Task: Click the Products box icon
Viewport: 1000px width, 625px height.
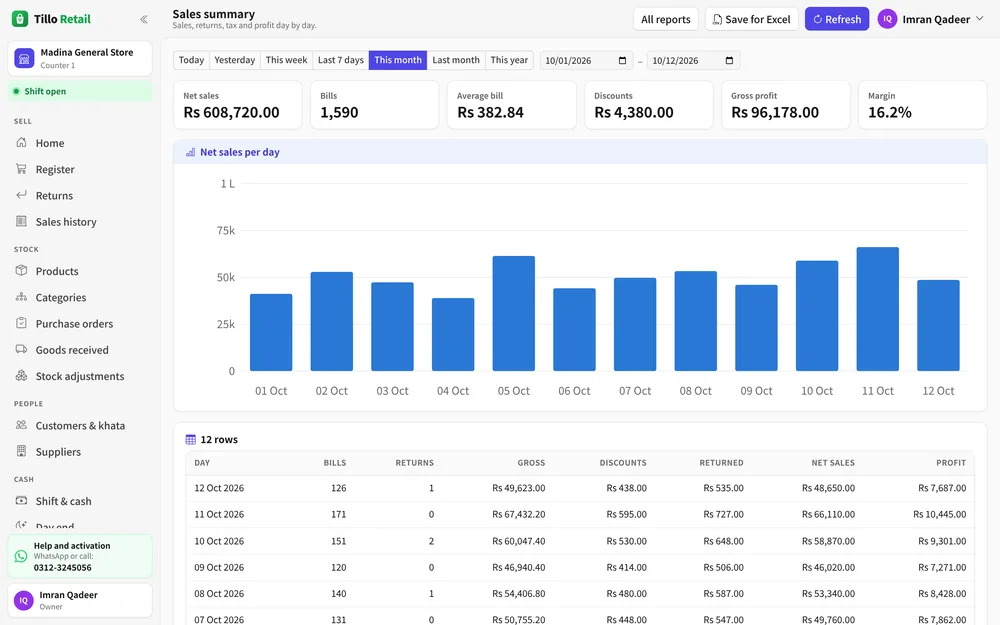Action: point(22,270)
